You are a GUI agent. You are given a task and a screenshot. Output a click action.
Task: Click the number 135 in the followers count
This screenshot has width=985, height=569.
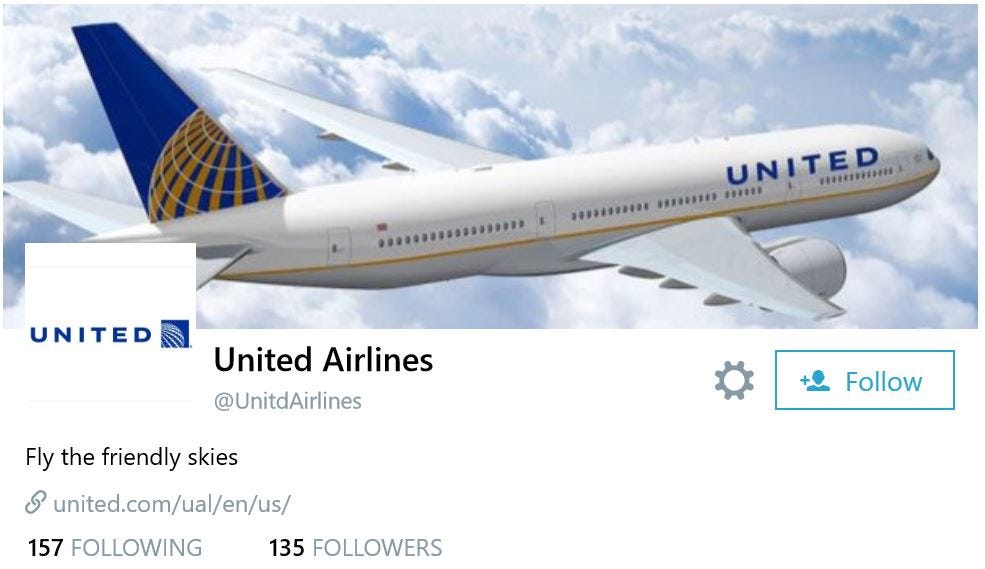click(286, 548)
